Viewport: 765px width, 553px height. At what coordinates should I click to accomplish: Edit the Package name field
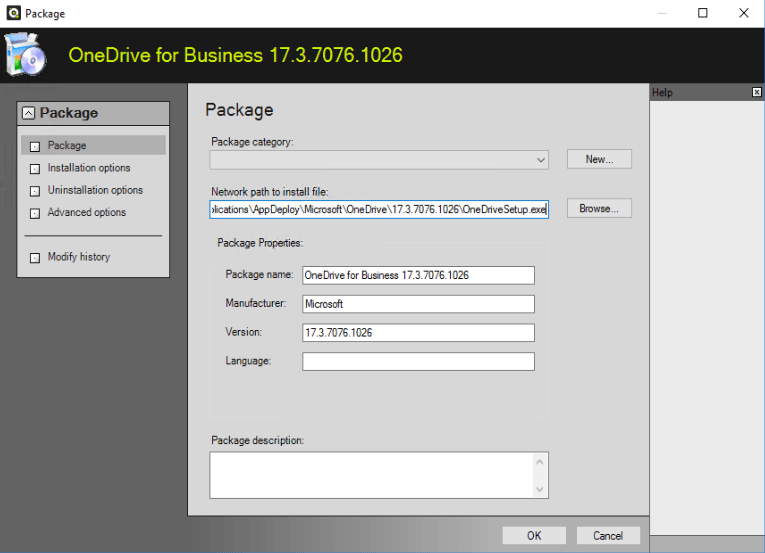pyautogui.click(x=418, y=275)
